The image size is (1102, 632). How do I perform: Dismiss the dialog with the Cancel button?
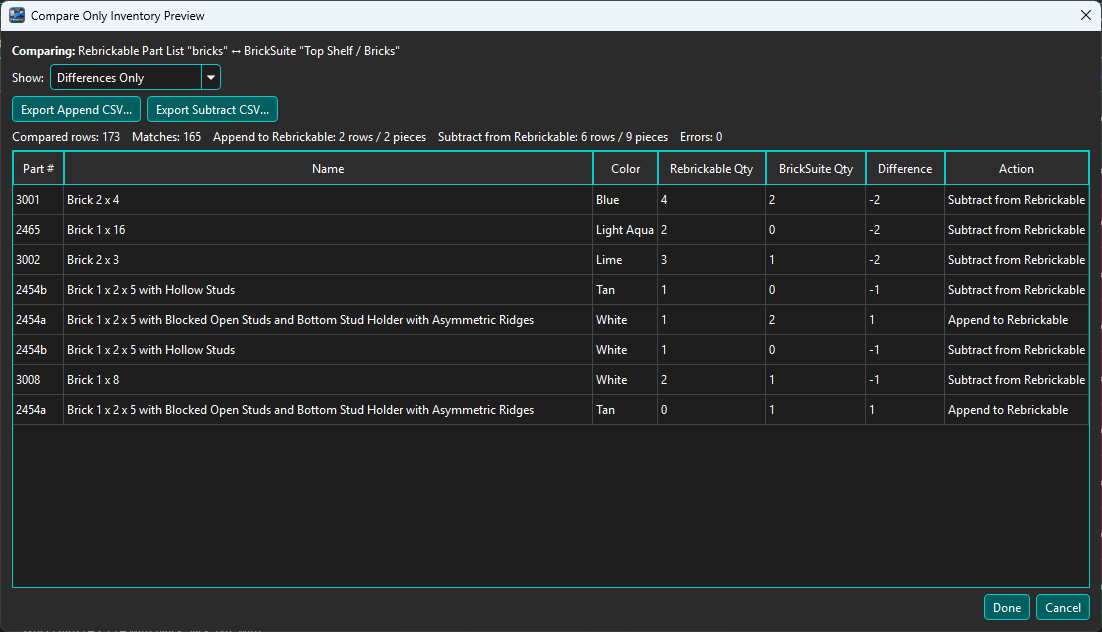[1063, 607]
